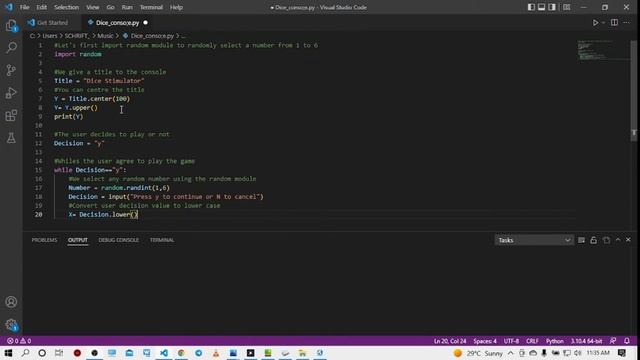Open Windows taskbar search
Image resolution: width=640 pixels, height=360 pixels.
(25, 353)
